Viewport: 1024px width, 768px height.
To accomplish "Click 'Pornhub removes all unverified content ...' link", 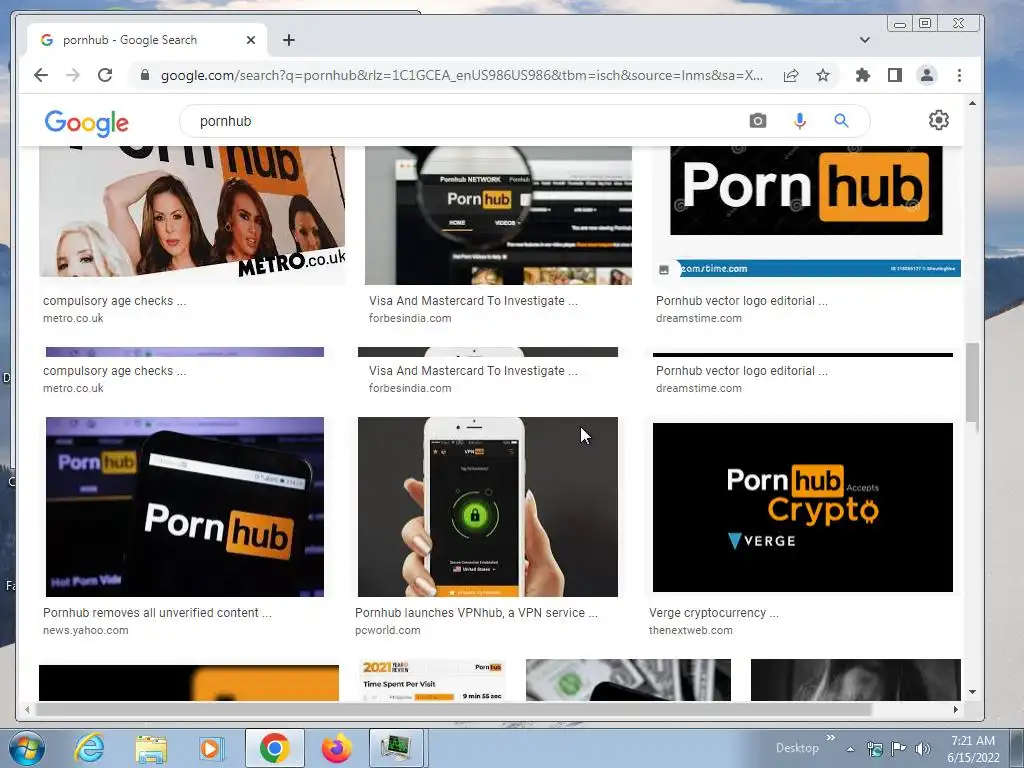I will coord(157,613).
